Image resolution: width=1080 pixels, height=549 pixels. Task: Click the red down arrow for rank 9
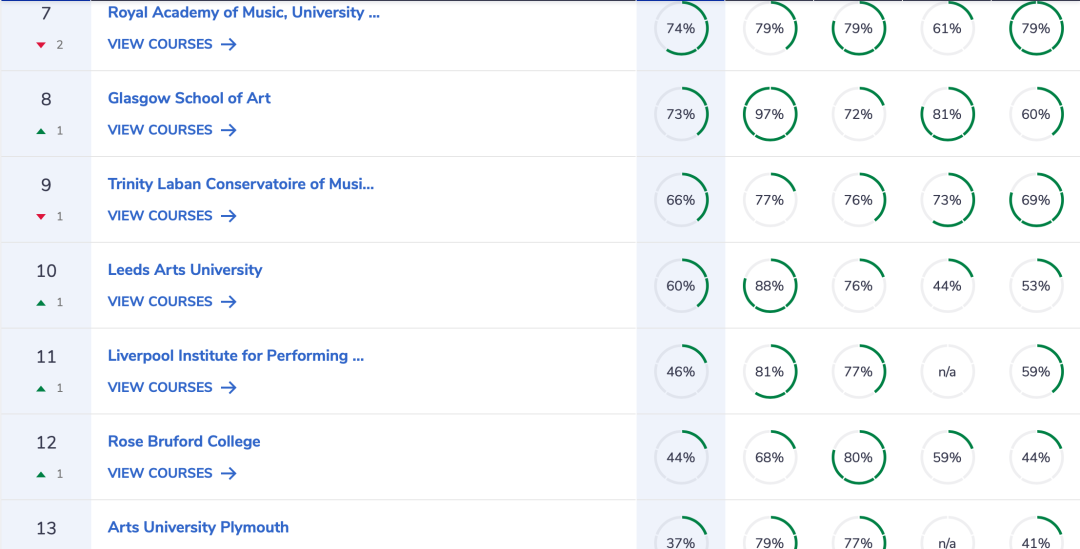[41, 216]
